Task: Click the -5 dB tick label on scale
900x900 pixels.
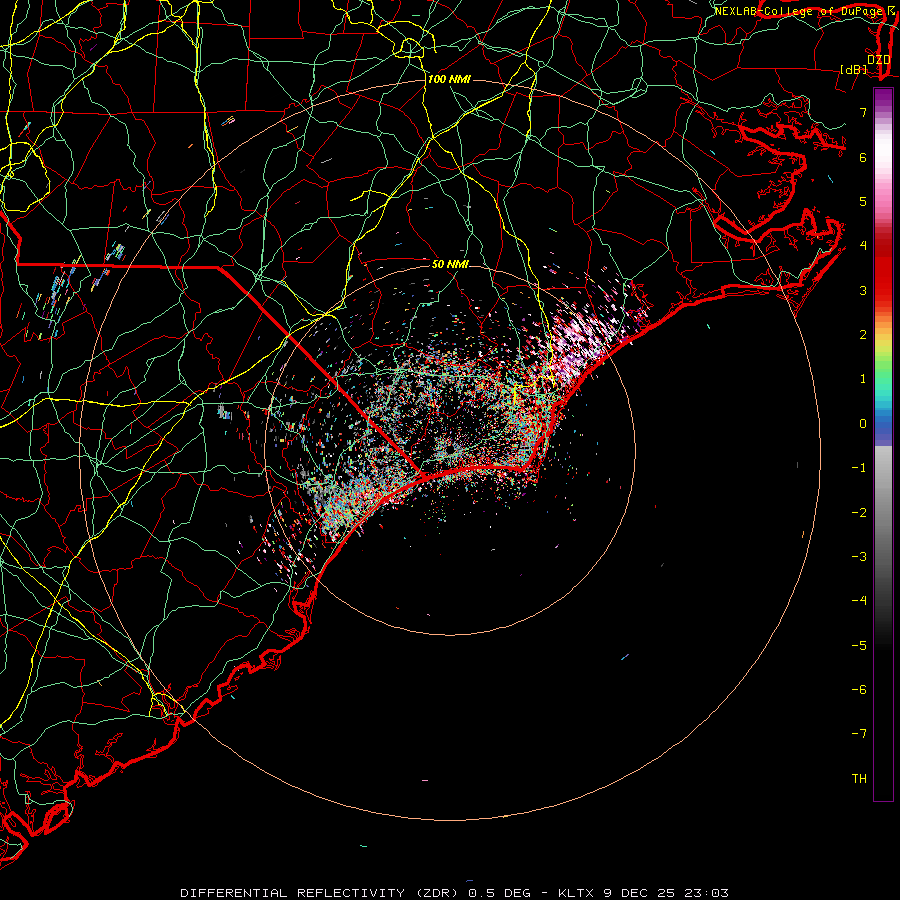Action: [x=859, y=645]
